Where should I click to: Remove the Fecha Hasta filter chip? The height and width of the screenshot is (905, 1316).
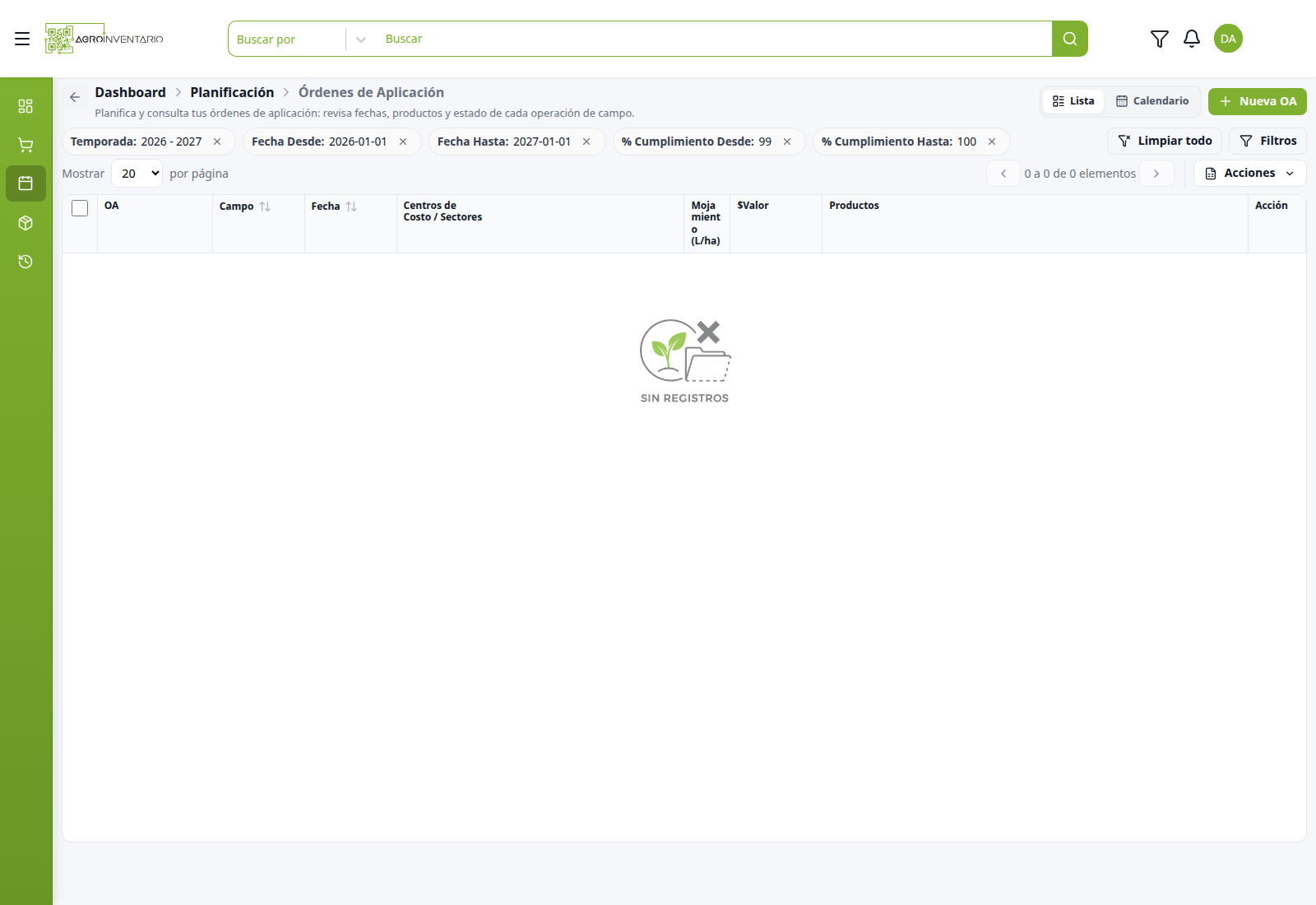coord(586,142)
